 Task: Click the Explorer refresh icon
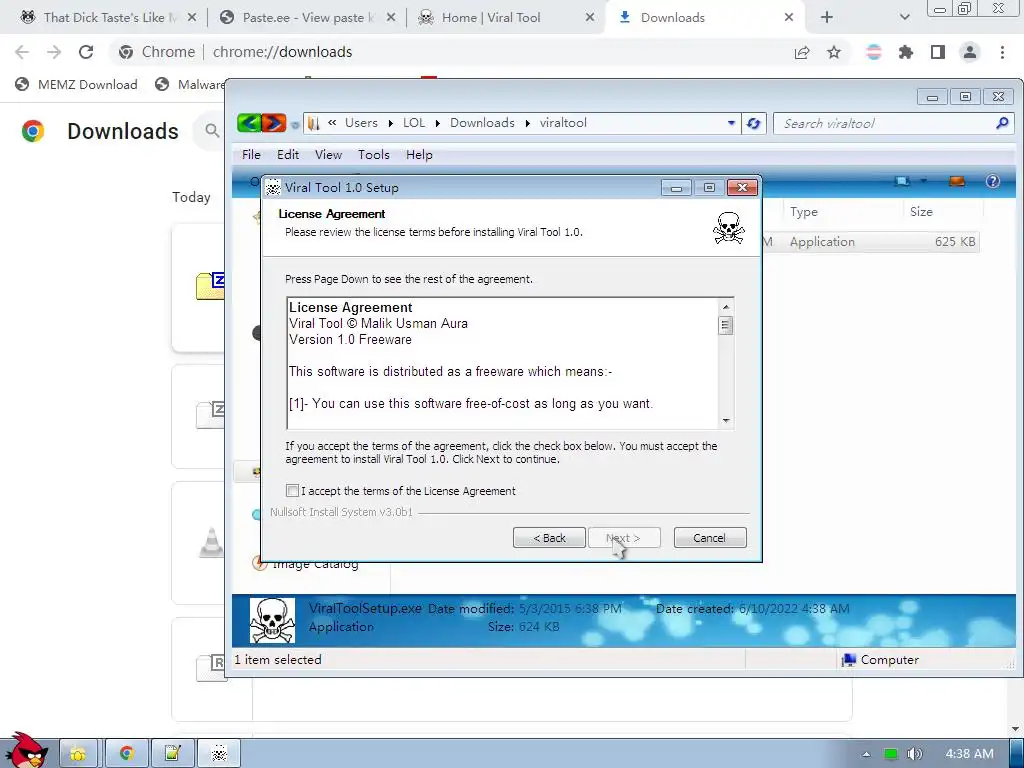click(754, 123)
